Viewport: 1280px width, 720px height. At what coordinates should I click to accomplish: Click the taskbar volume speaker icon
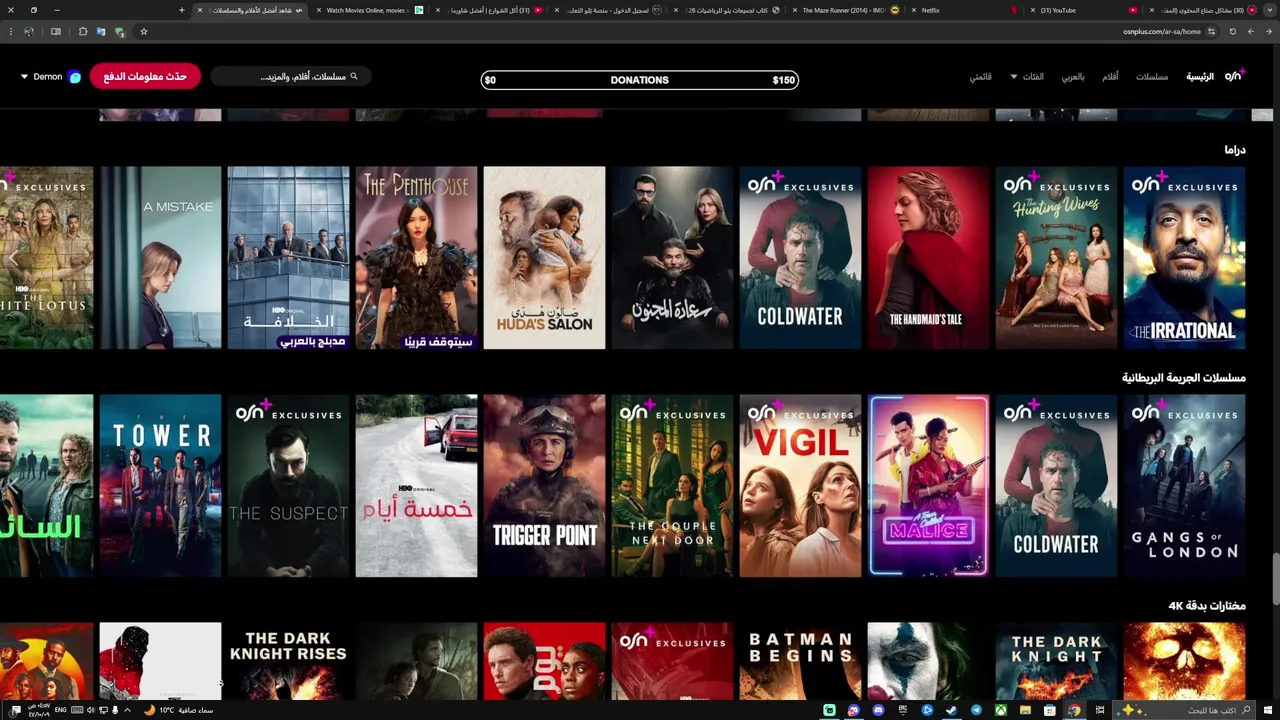tap(91, 710)
